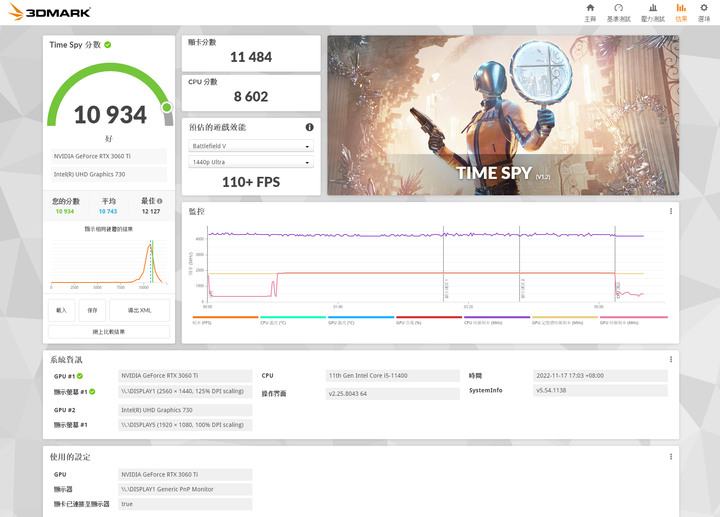Click NVIDIA GeForce RTX 3060 Ti under score gauge
Viewport: 720px width, 517px height.
pos(109,156)
